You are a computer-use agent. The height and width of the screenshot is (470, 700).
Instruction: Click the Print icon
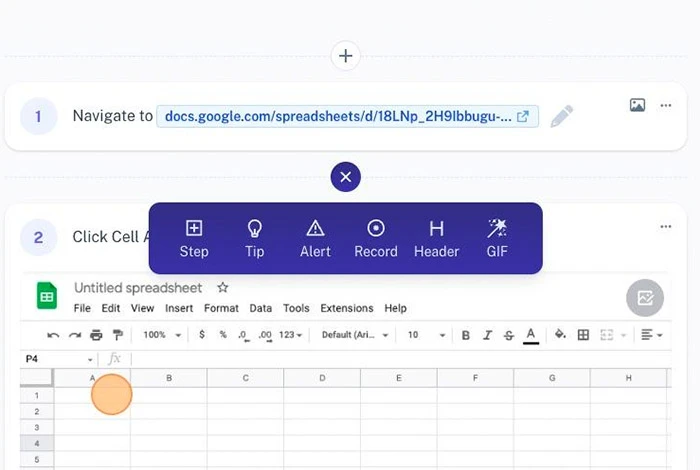(x=96, y=335)
